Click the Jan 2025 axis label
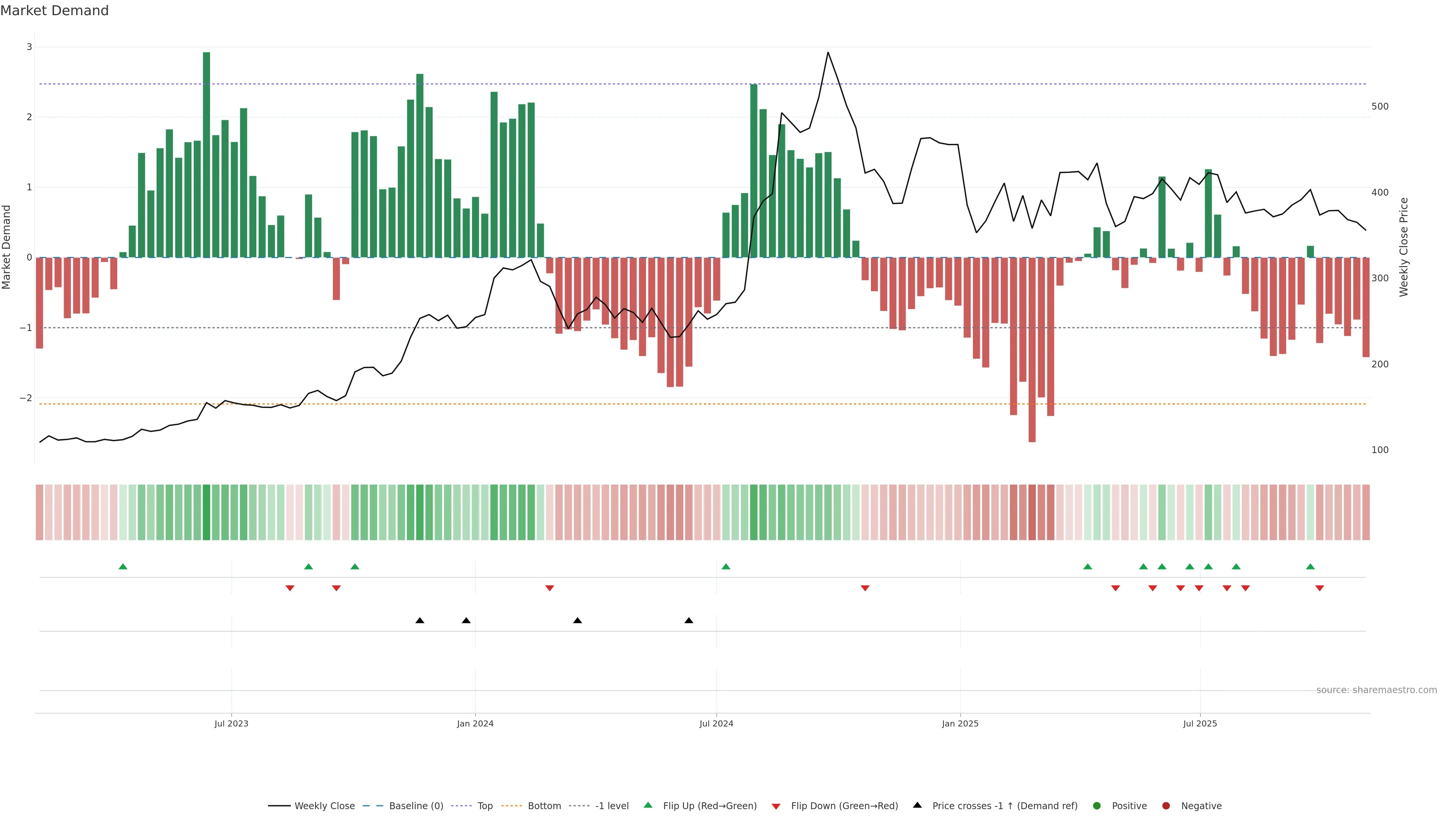1456x819 pixels. click(x=960, y=723)
